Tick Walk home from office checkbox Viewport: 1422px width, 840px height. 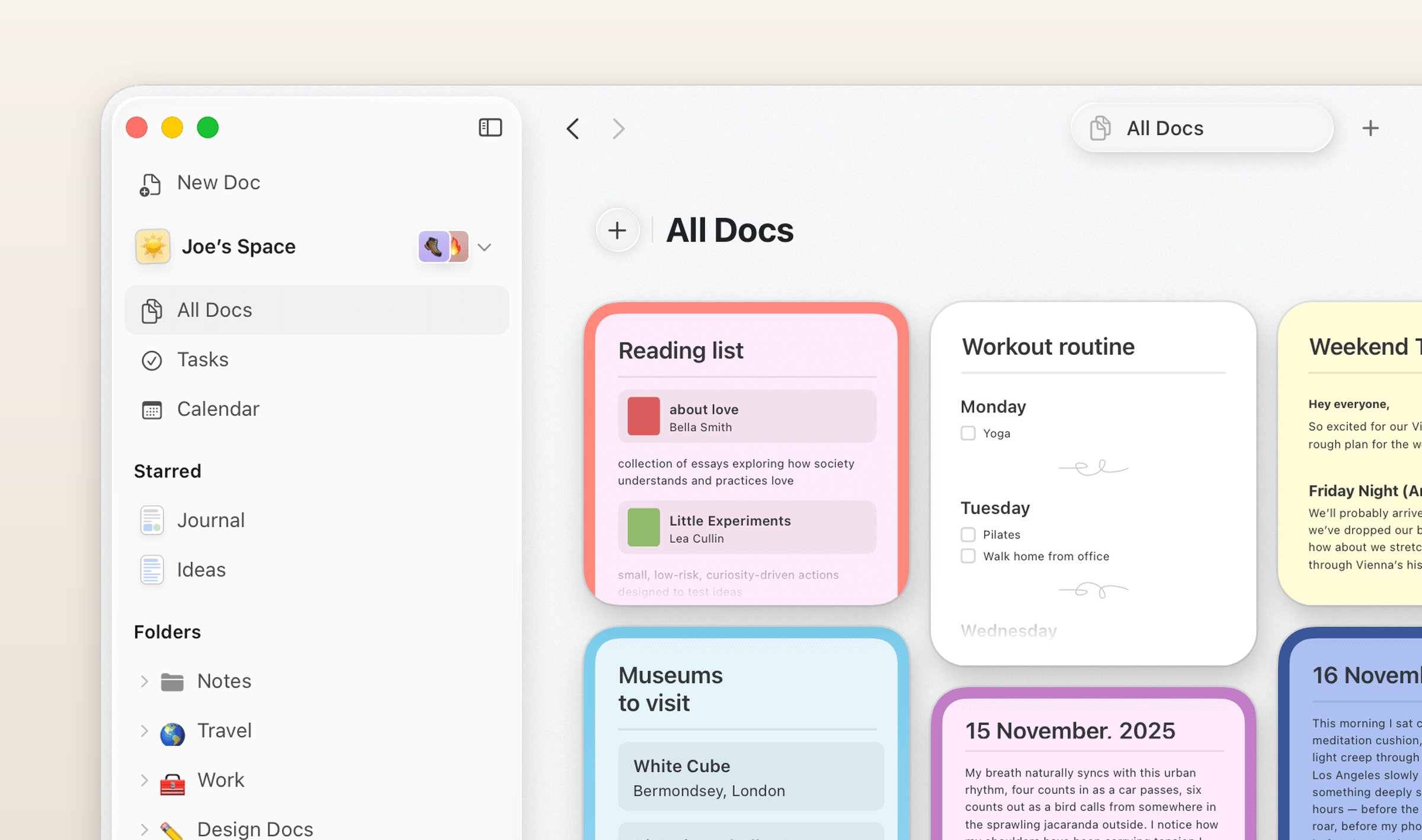[x=968, y=556]
